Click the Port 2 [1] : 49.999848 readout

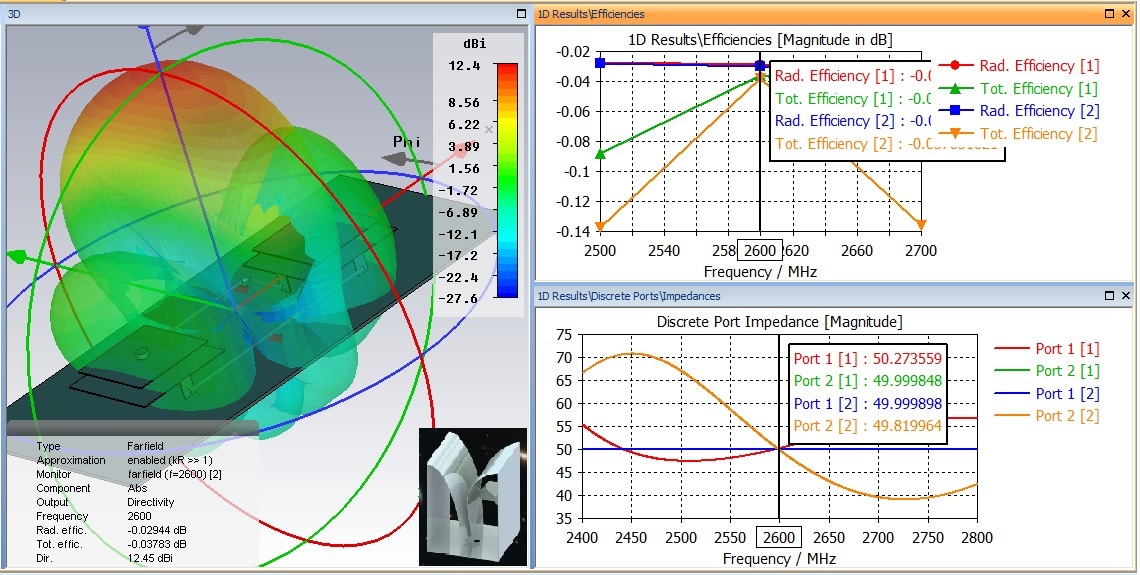click(x=868, y=381)
